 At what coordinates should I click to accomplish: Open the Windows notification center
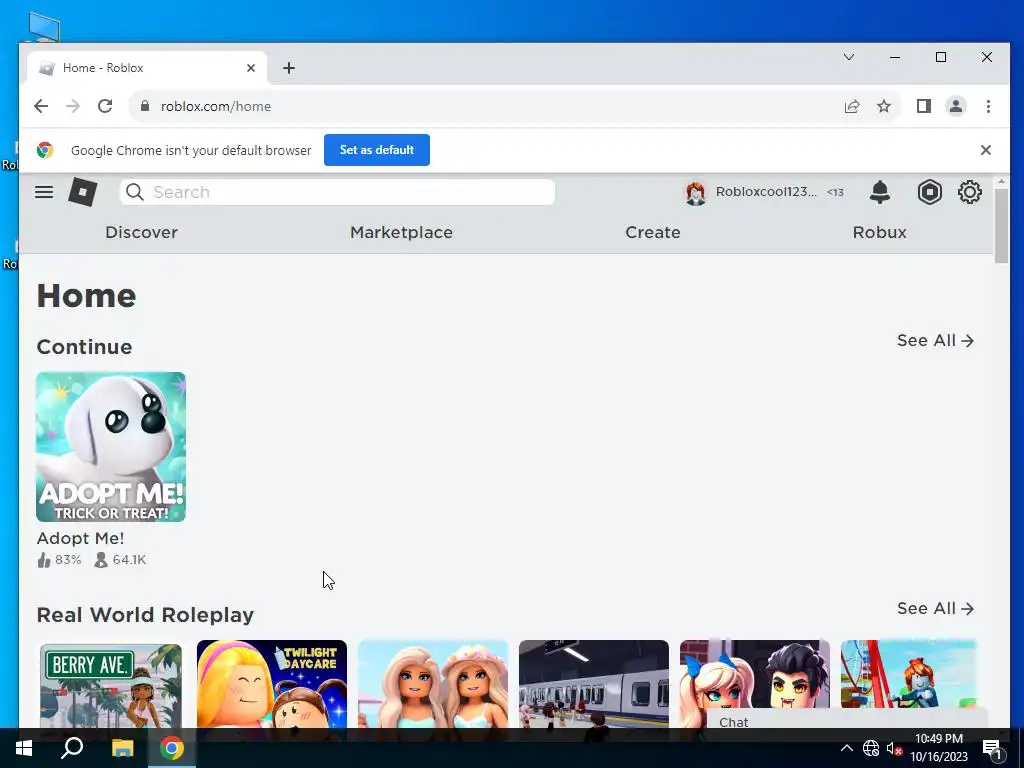point(993,748)
